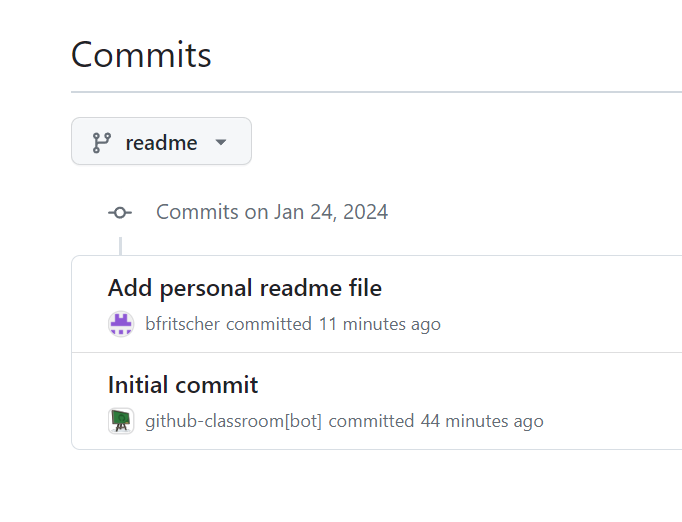Click bfritscher's purple avatar icon
Screen dimensions: 682x522
pyautogui.click(x=121, y=324)
